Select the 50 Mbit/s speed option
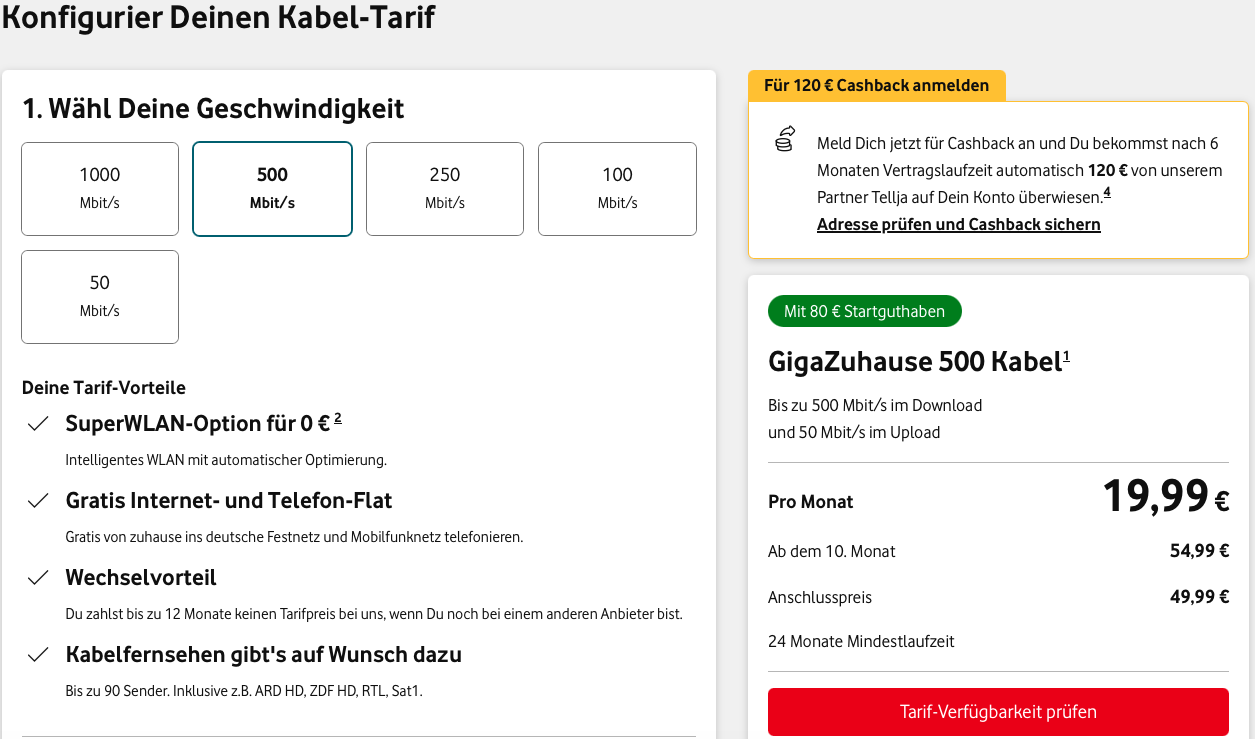 [x=100, y=296]
